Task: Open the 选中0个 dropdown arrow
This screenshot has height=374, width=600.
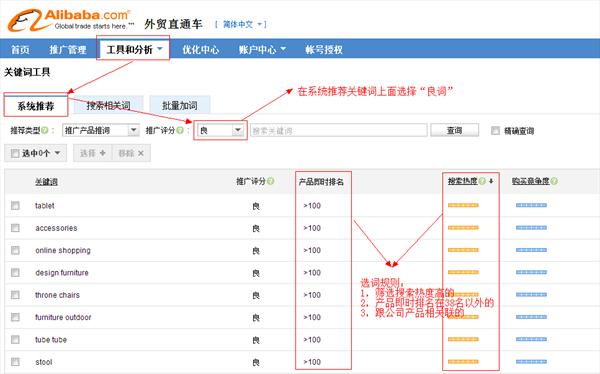Action: coord(57,153)
